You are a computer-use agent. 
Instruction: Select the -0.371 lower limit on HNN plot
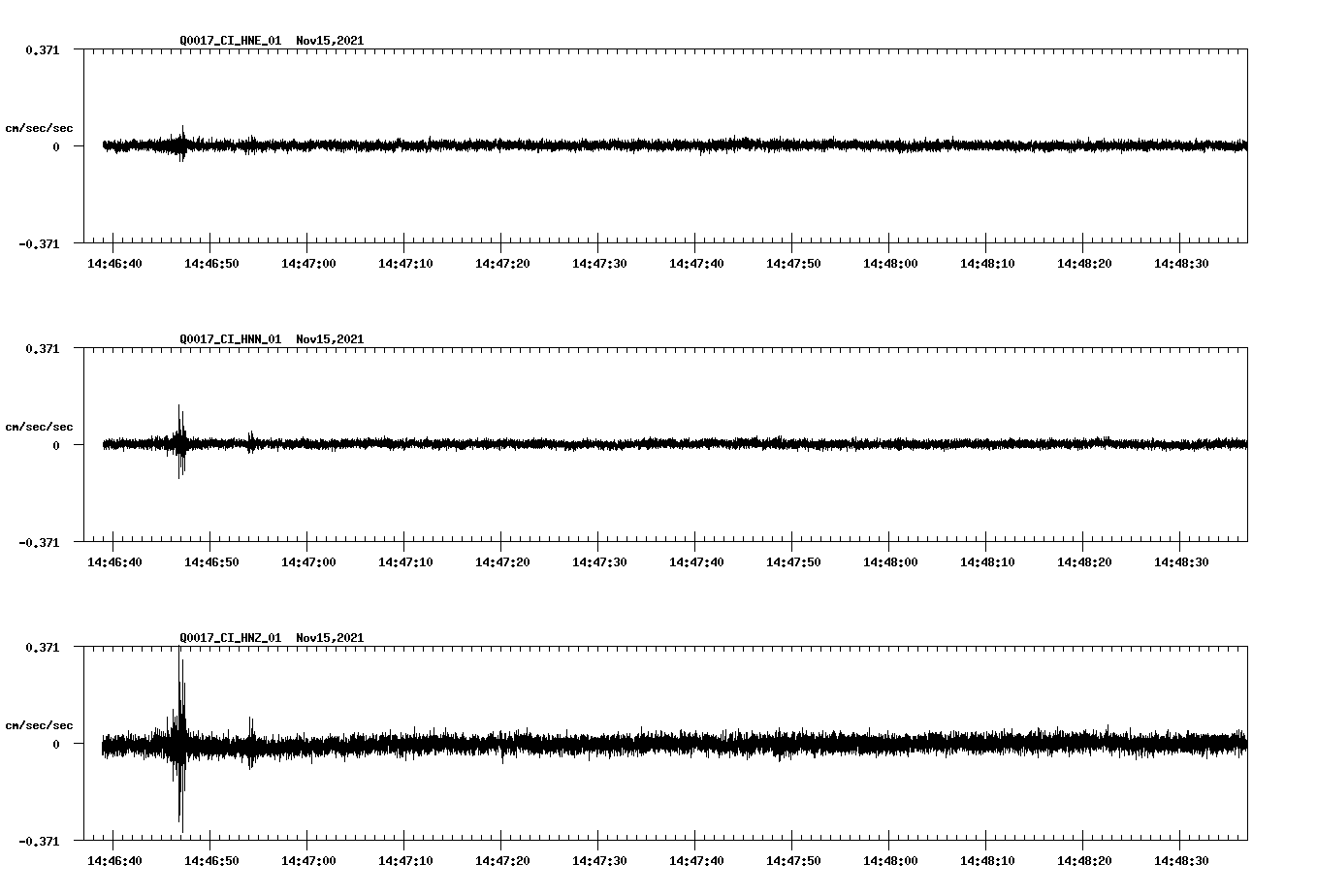[39, 543]
